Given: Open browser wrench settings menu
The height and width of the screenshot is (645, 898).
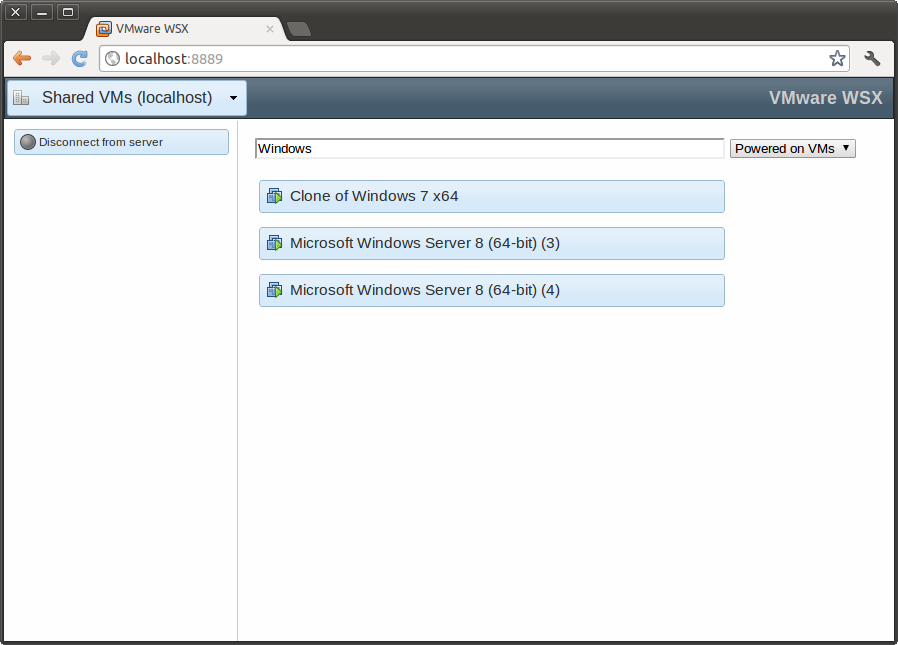Looking at the screenshot, I should 872,58.
